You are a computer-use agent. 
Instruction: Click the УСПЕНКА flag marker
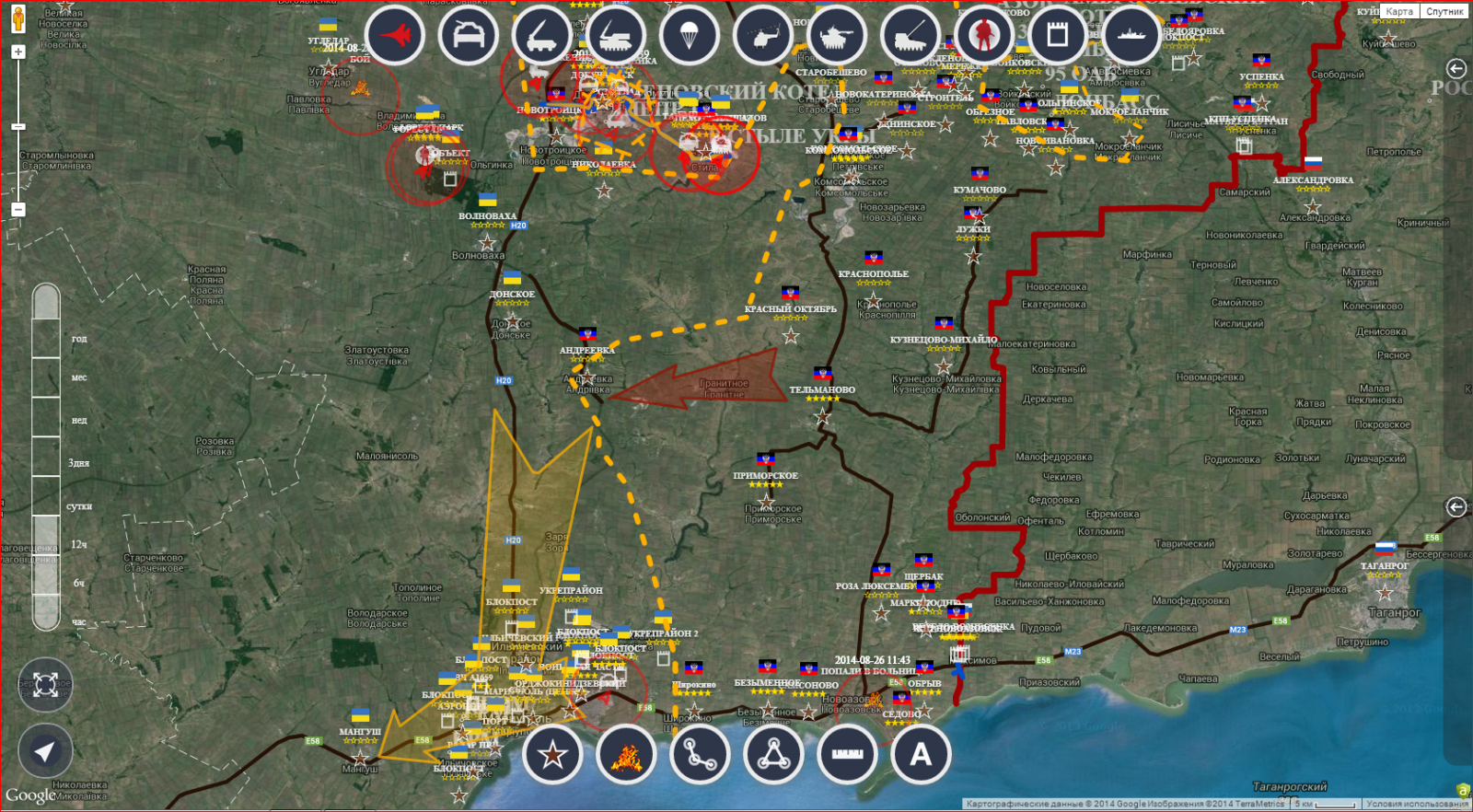(1261, 62)
